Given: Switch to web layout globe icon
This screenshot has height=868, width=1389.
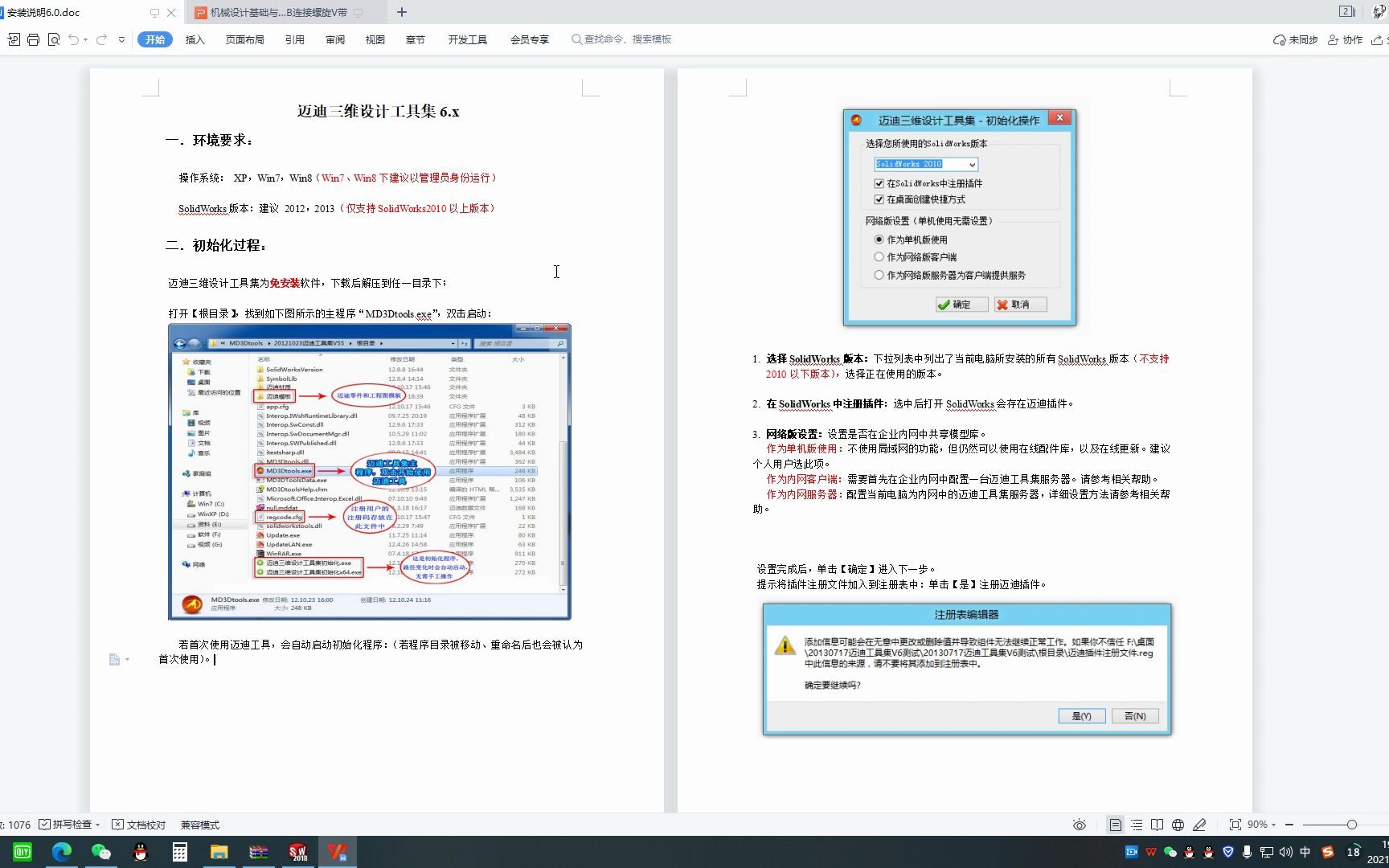Looking at the screenshot, I should click(1178, 825).
